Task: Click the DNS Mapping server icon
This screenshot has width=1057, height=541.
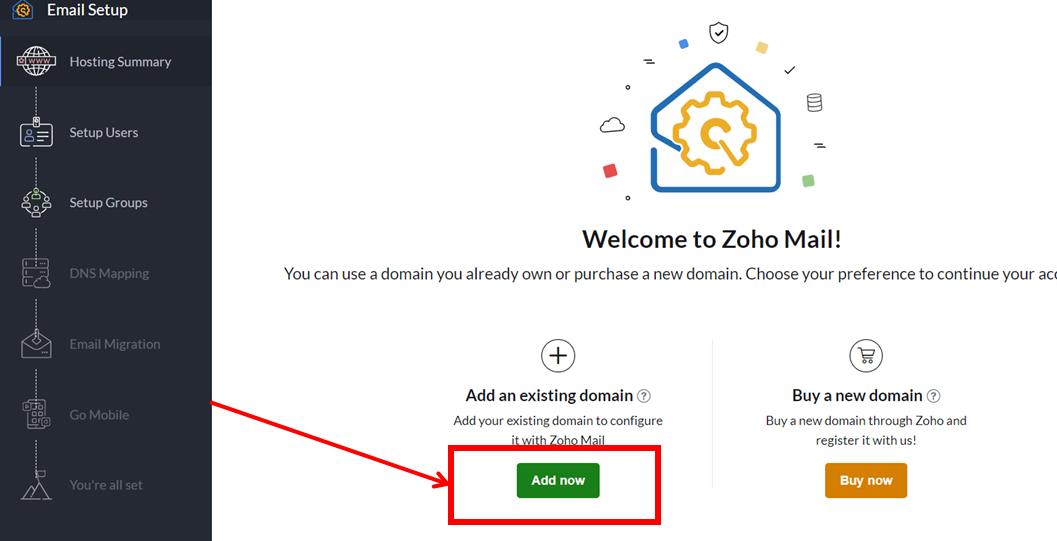Action: click(x=36, y=273)
